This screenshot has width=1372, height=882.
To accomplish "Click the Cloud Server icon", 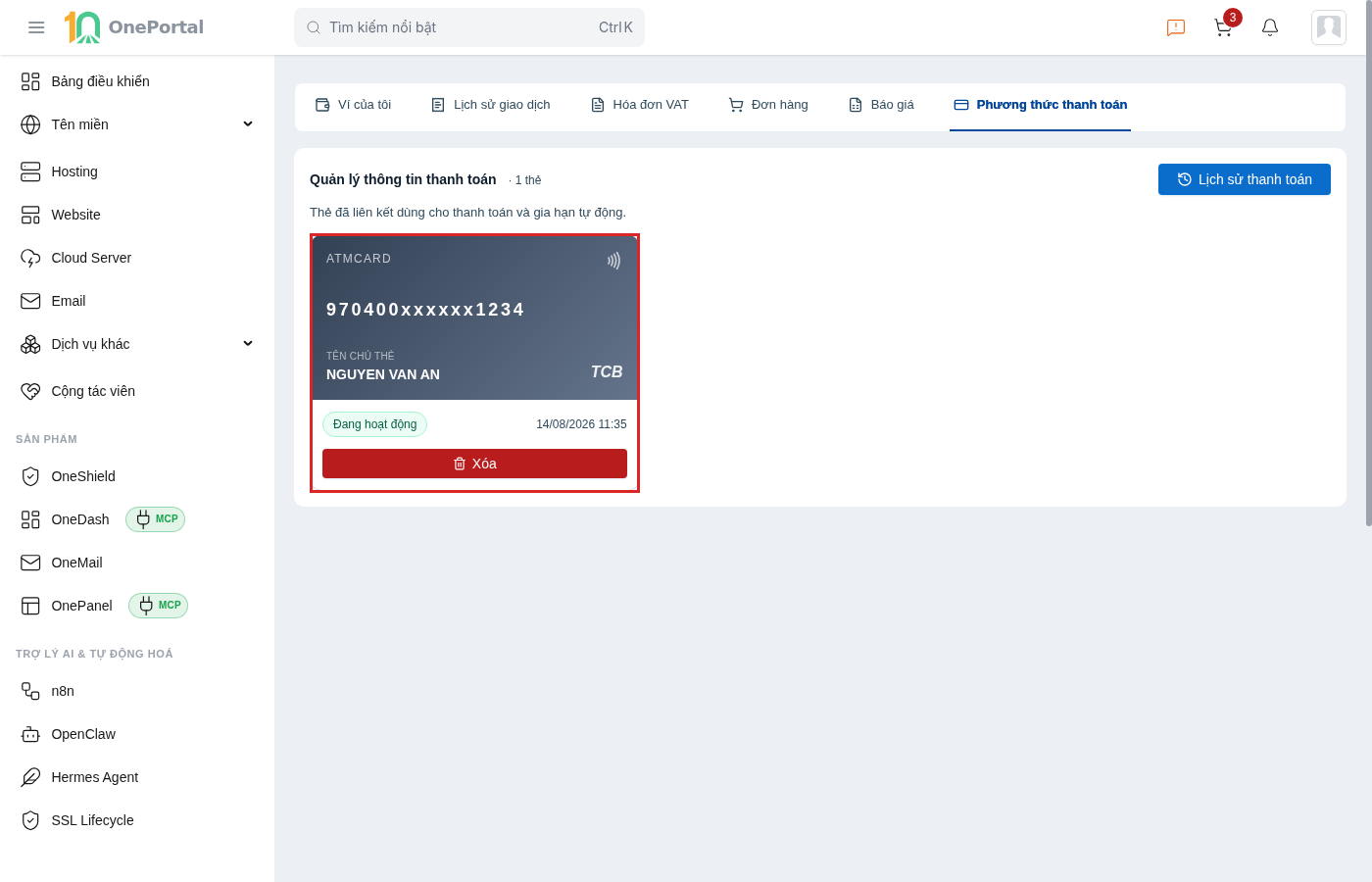I will (x=30, y=258).
